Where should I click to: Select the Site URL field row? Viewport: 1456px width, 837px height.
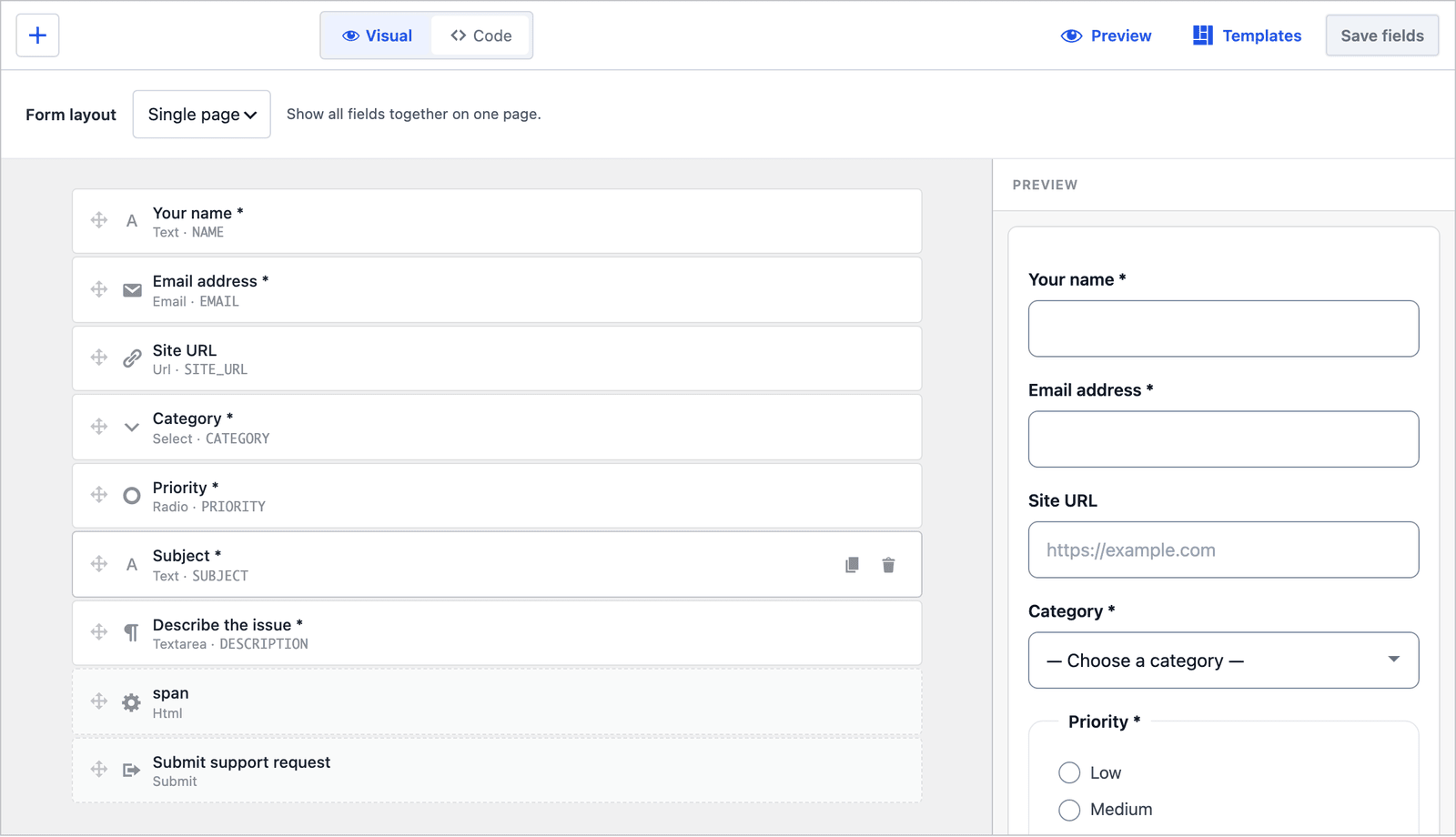(497, 358)
